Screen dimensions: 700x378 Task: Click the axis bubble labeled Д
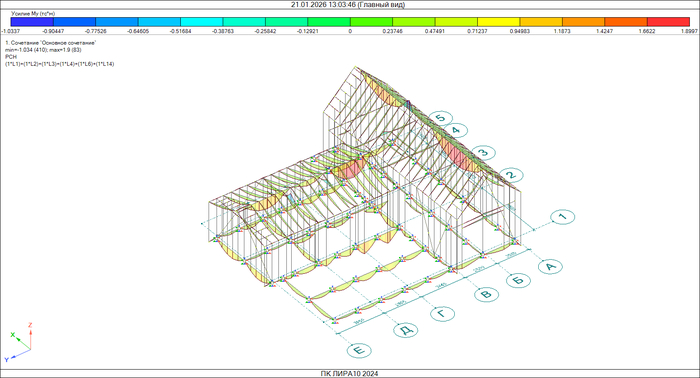tap(406, 330)
